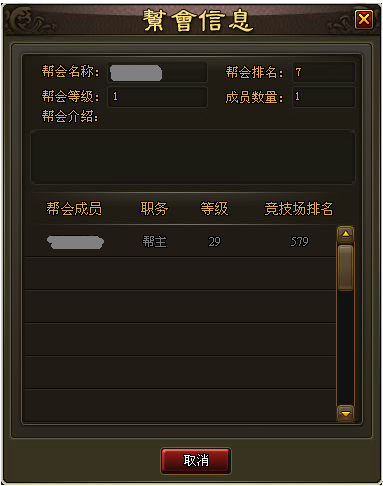The height and width of the screenshot is (486, 383).
Task: Select the scrollbar thumb in member list
Action: tap(345, 268)
